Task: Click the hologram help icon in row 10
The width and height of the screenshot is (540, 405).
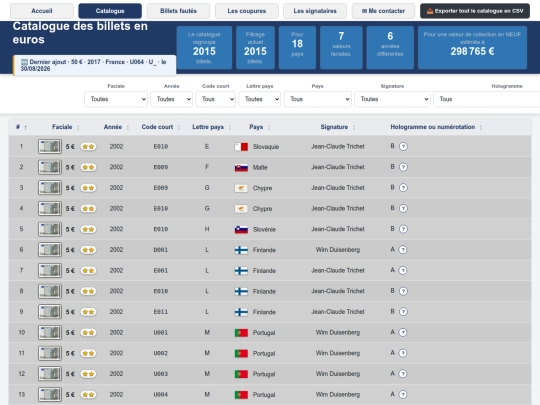Action: tap(403, 332)
